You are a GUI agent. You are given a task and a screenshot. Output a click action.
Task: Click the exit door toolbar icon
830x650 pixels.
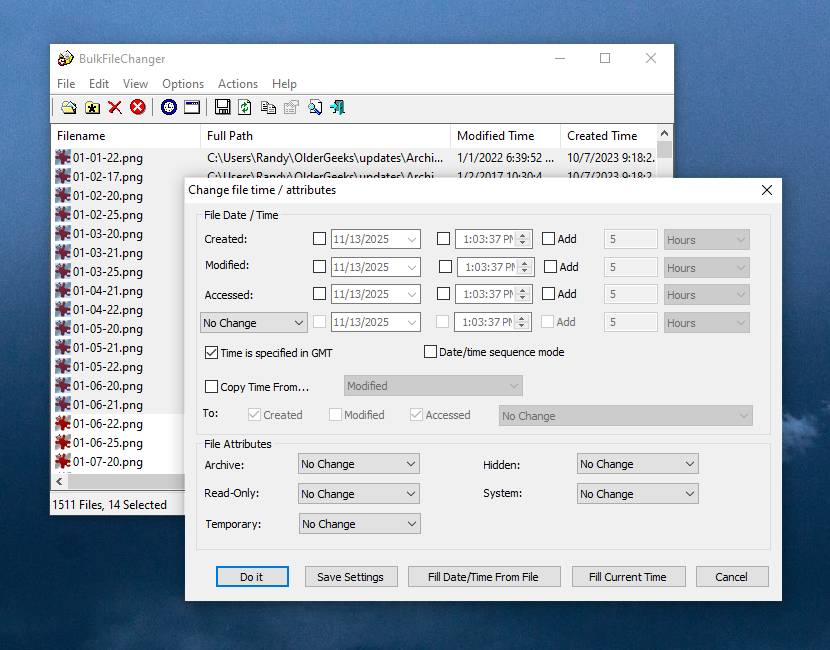coord(337,107)
